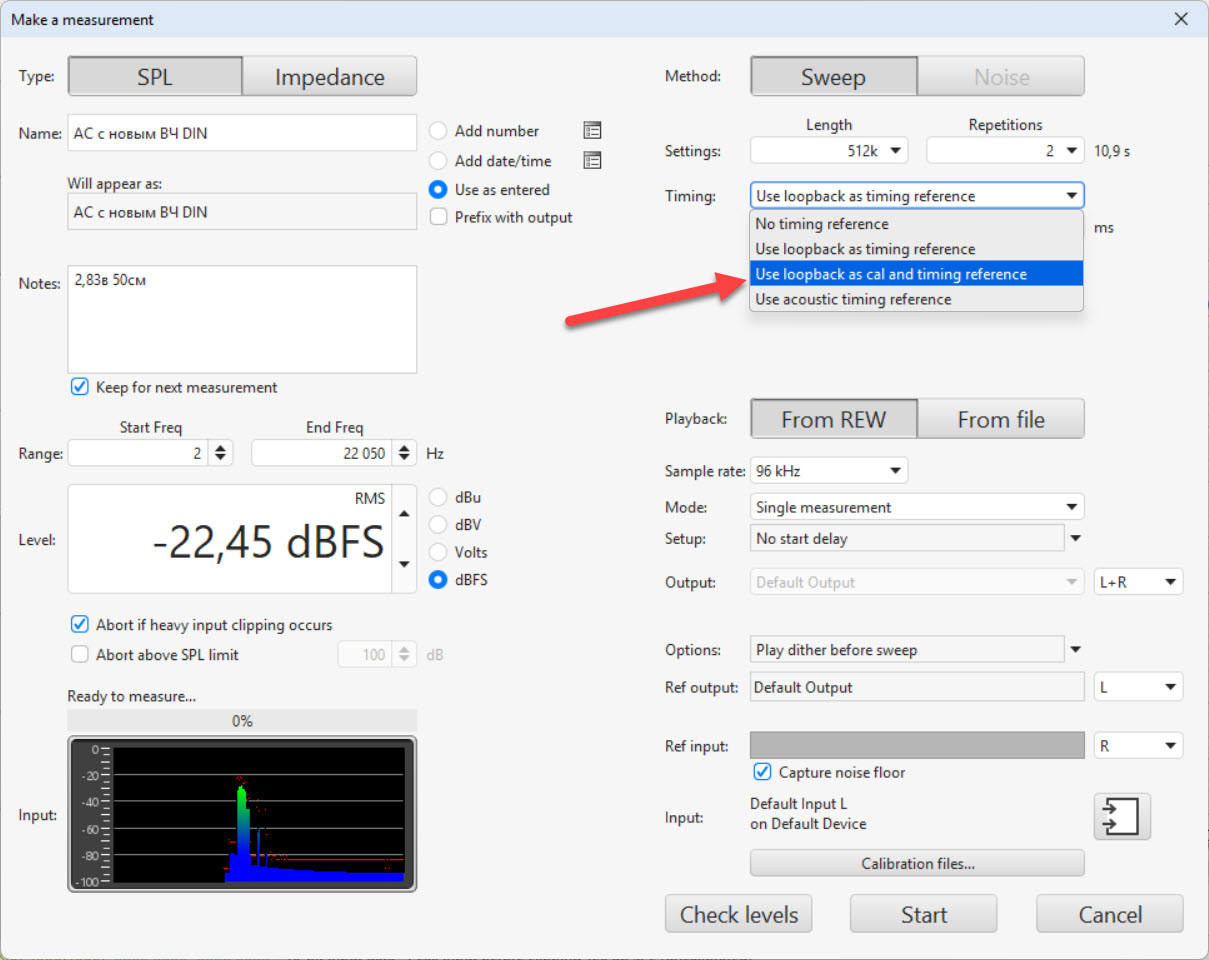Open sweep Length 512k dropdown
The height and width of the screenshot is (960, 1209).
coord(829,151)
